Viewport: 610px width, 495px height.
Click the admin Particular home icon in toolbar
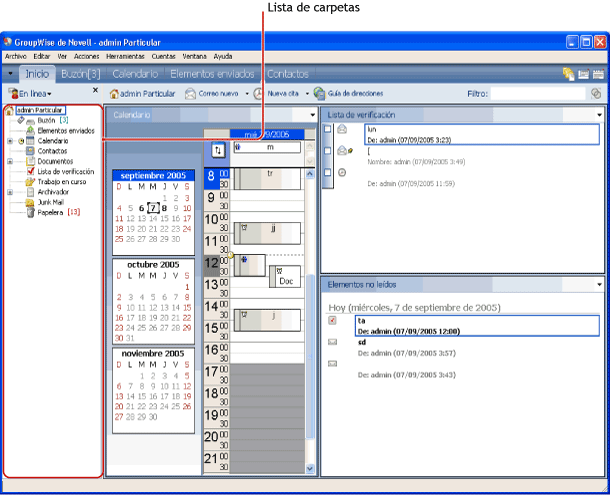114,94
